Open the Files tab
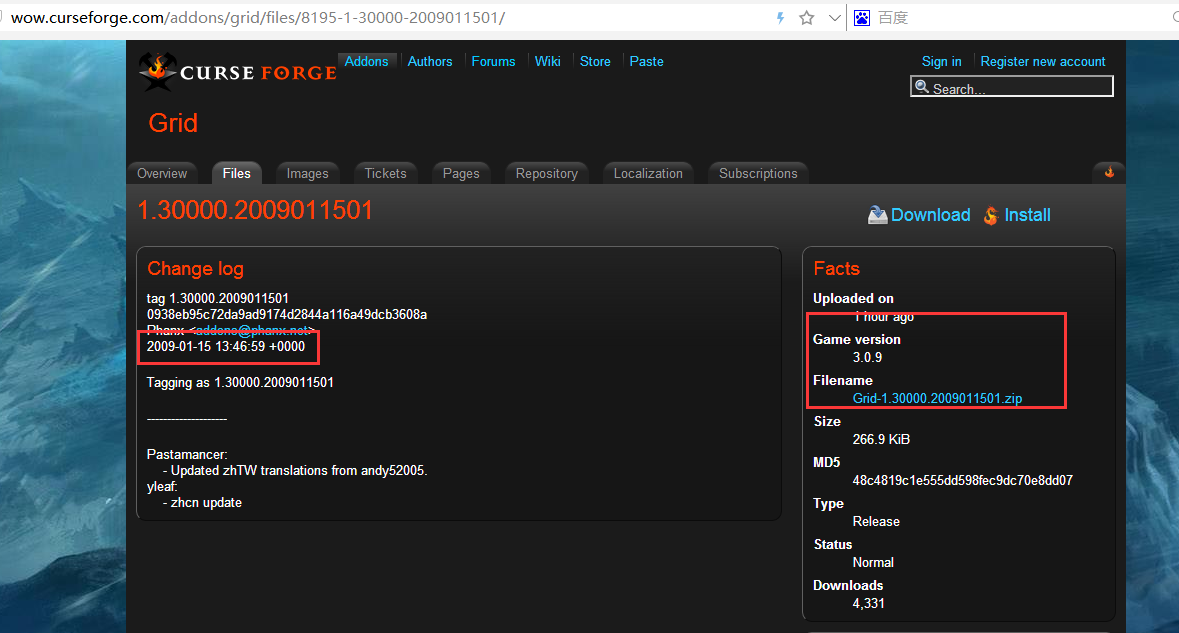1179x633 pixels. tap(236, 173)
